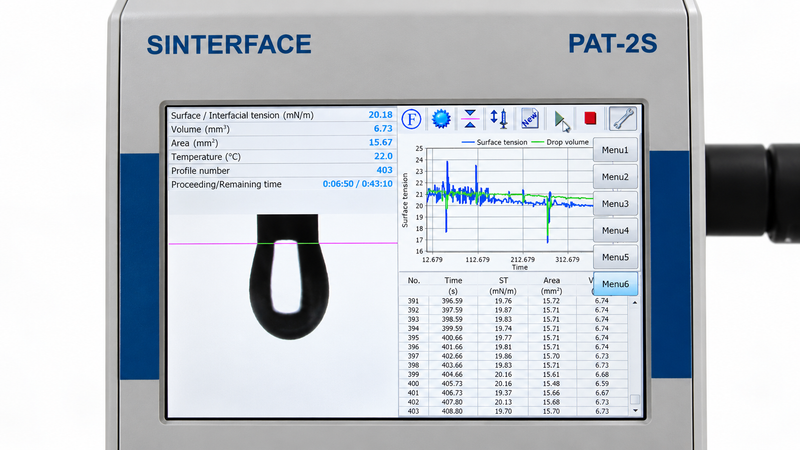The width and height of the screenshot is (800, 450).
Task: Open Menu1
Action: [615, 150]
